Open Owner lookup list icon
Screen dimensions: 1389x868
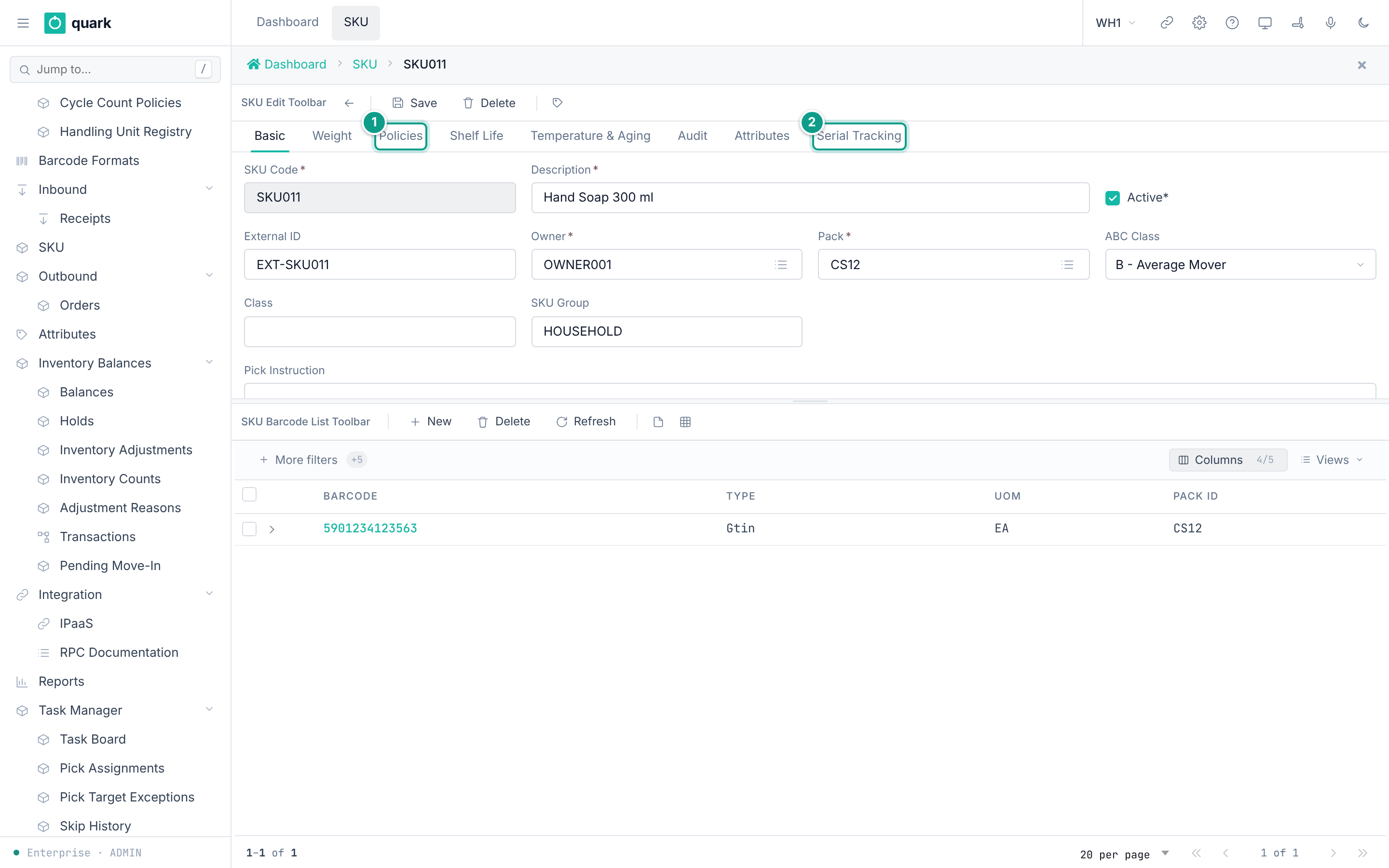pos(781,265)
